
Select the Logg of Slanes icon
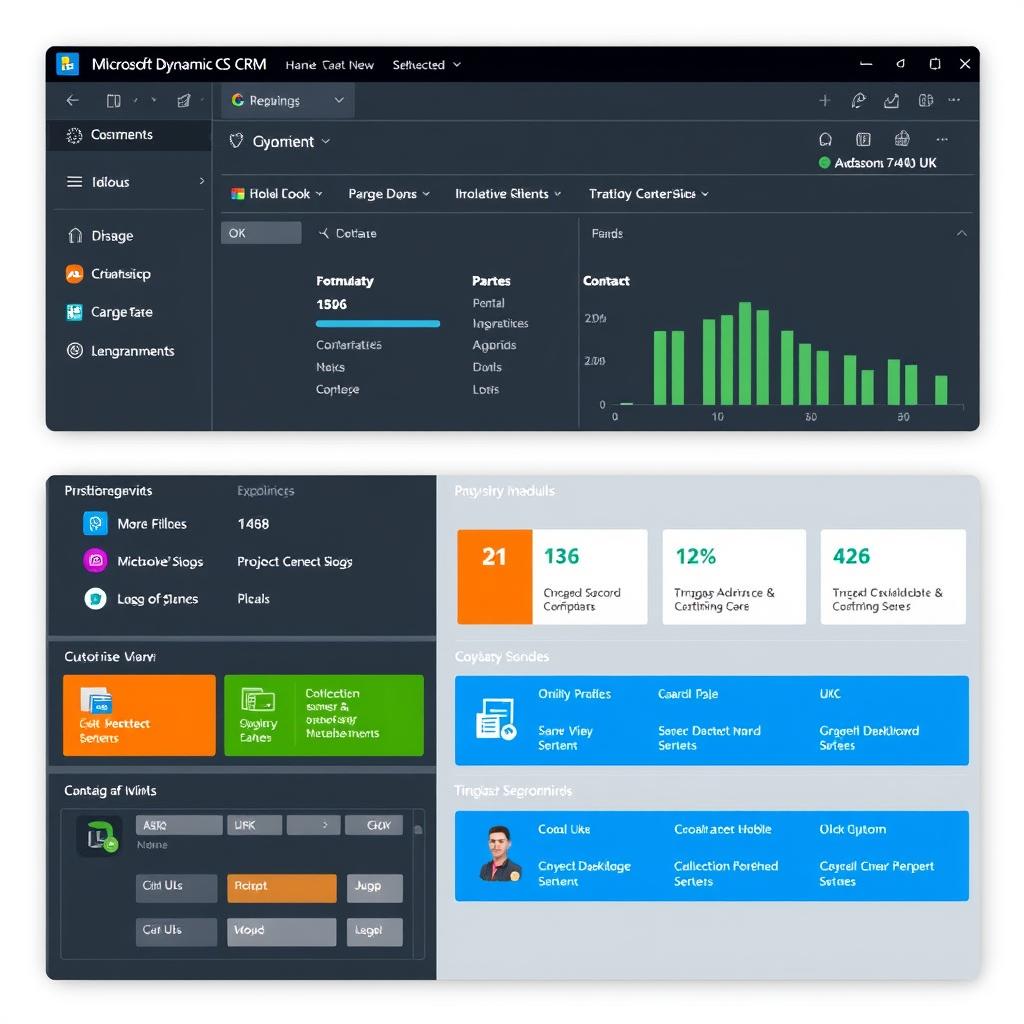click(95, 599)
